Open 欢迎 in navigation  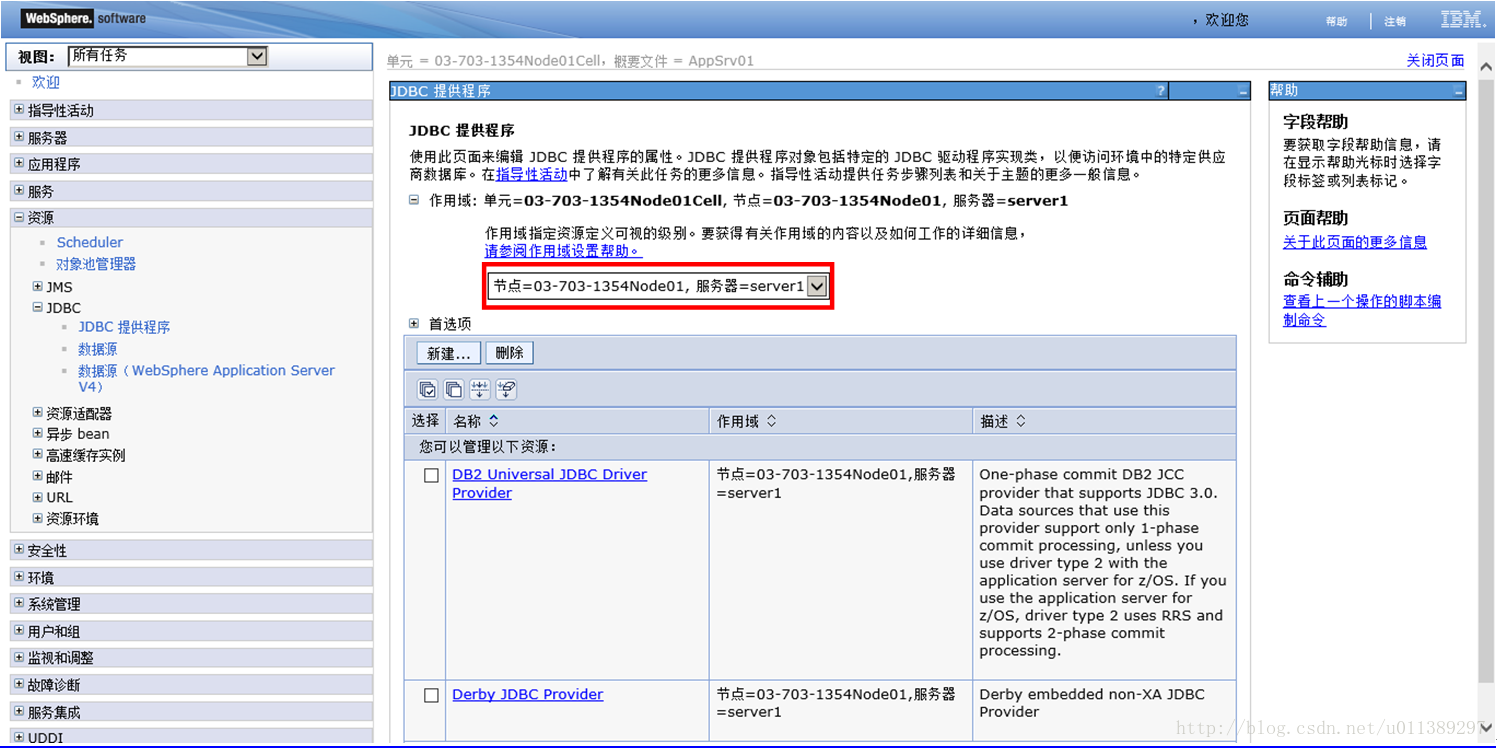tap(46, 82)
